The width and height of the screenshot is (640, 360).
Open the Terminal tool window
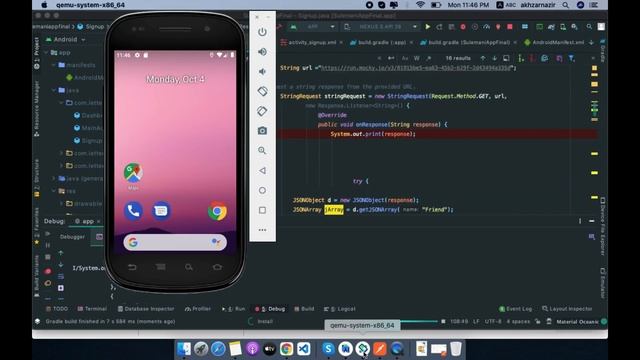[92, 309]
